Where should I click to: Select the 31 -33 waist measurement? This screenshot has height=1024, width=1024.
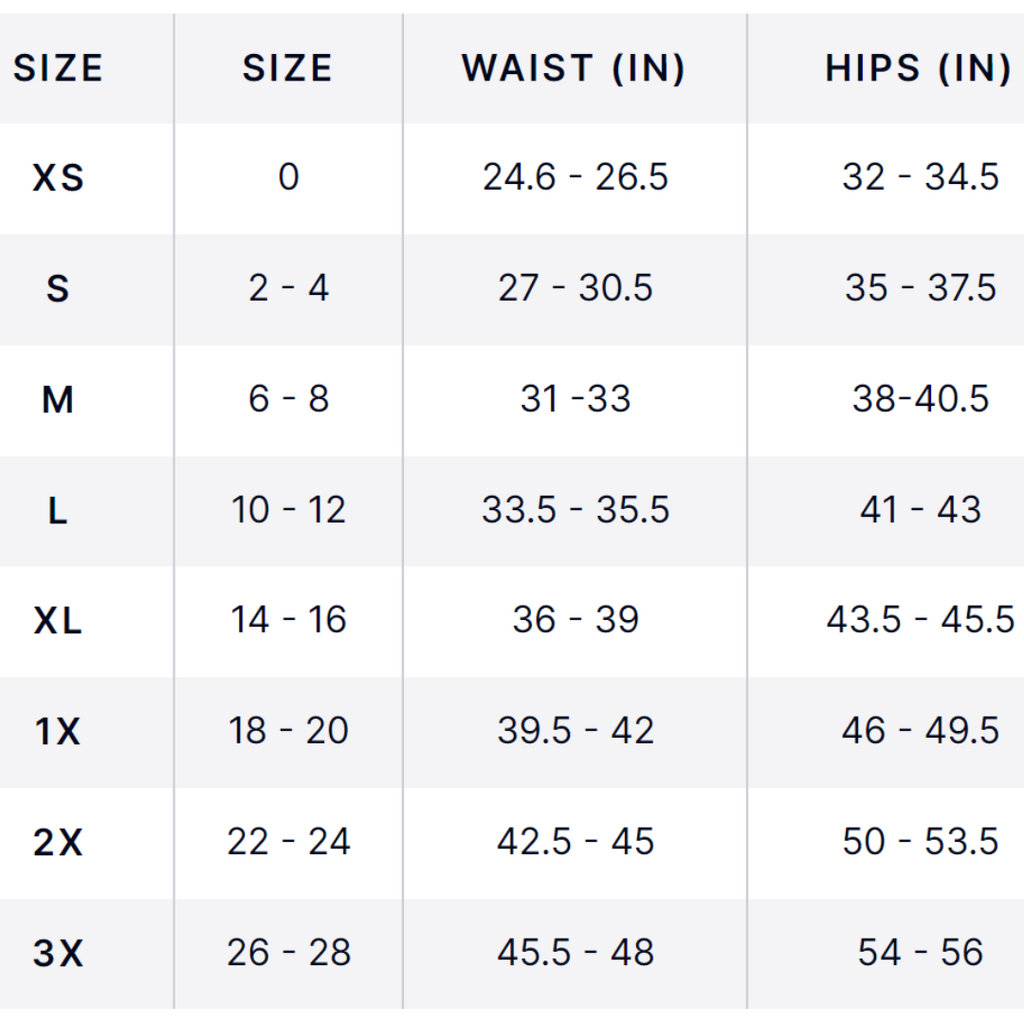[x=575, y=400]
